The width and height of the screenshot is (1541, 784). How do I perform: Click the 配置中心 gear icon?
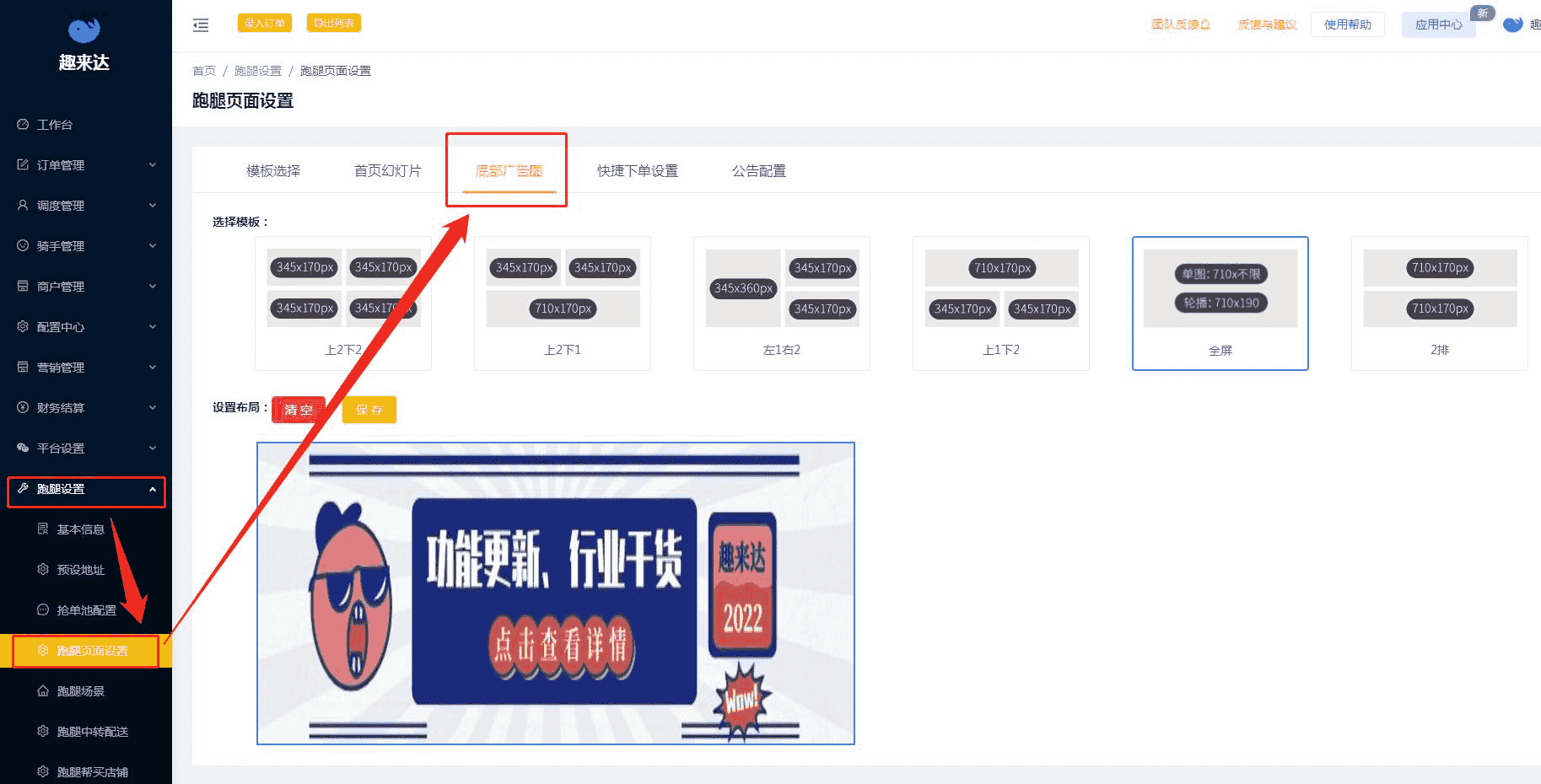pos(23,326)
